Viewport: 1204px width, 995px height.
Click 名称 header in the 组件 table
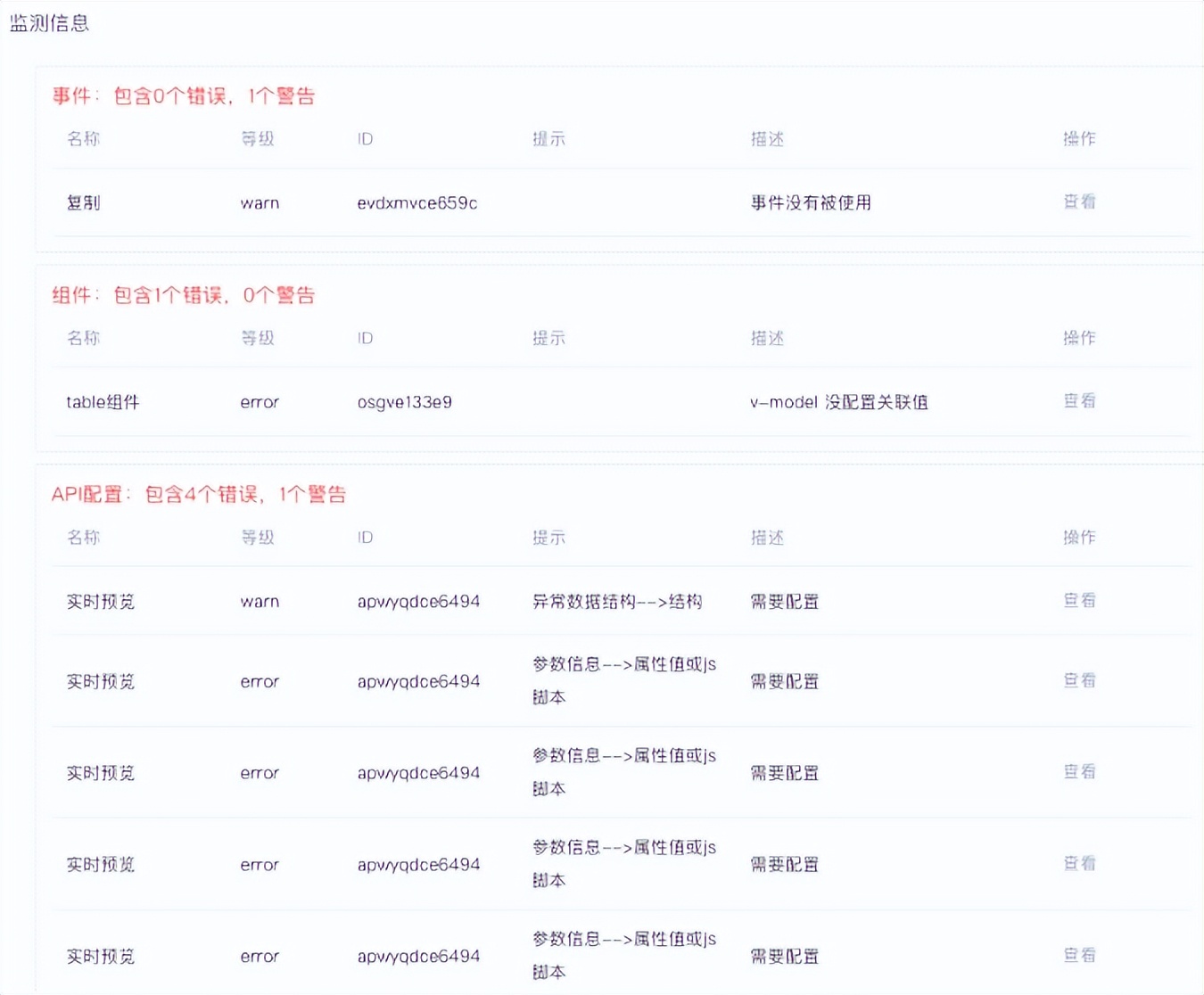(x=84, y=338)
